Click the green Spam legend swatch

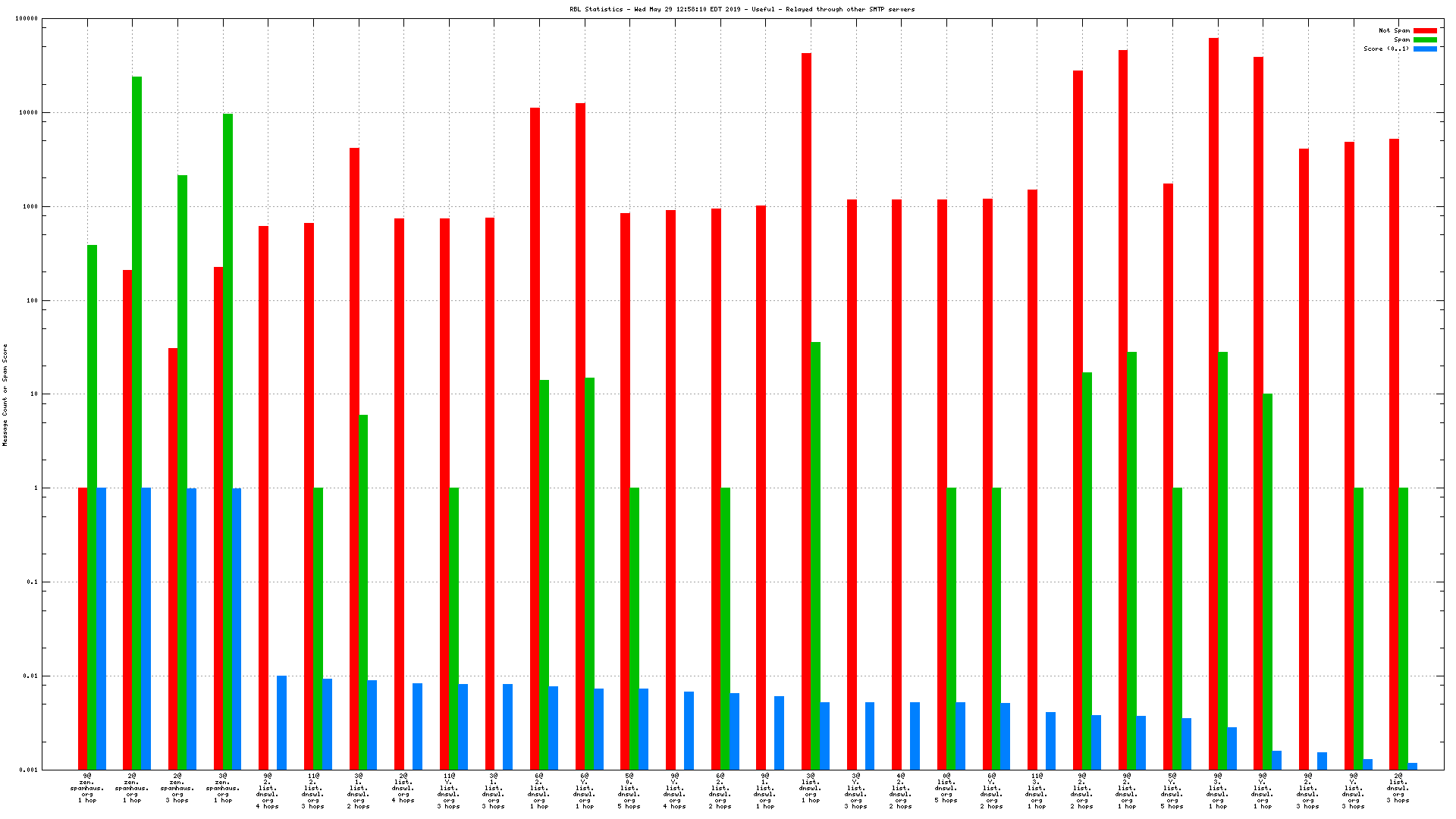tap(1425, 40)
